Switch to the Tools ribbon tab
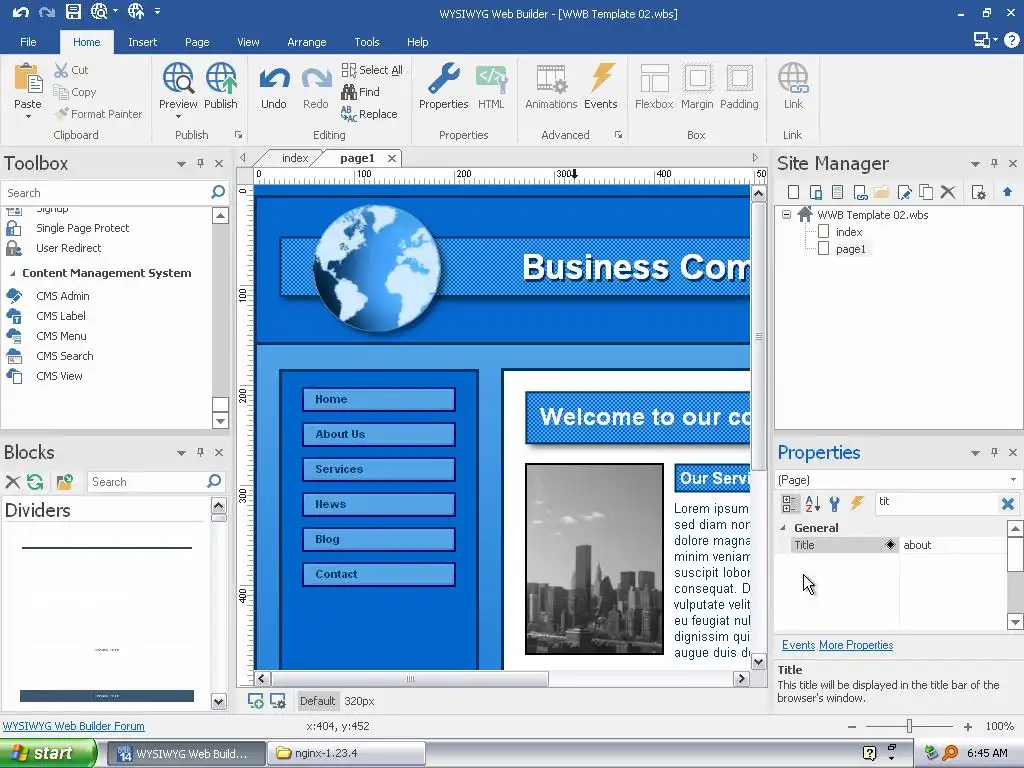 (x=366, y=42)
